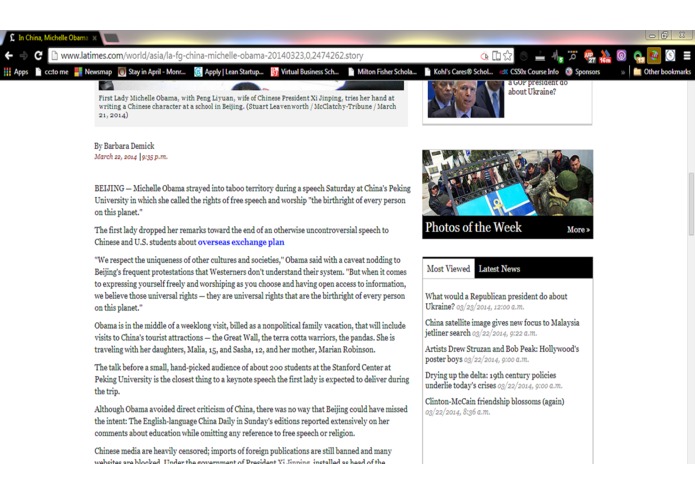Switch to the 'Most Viewed' tab

(x=448, y=268)
